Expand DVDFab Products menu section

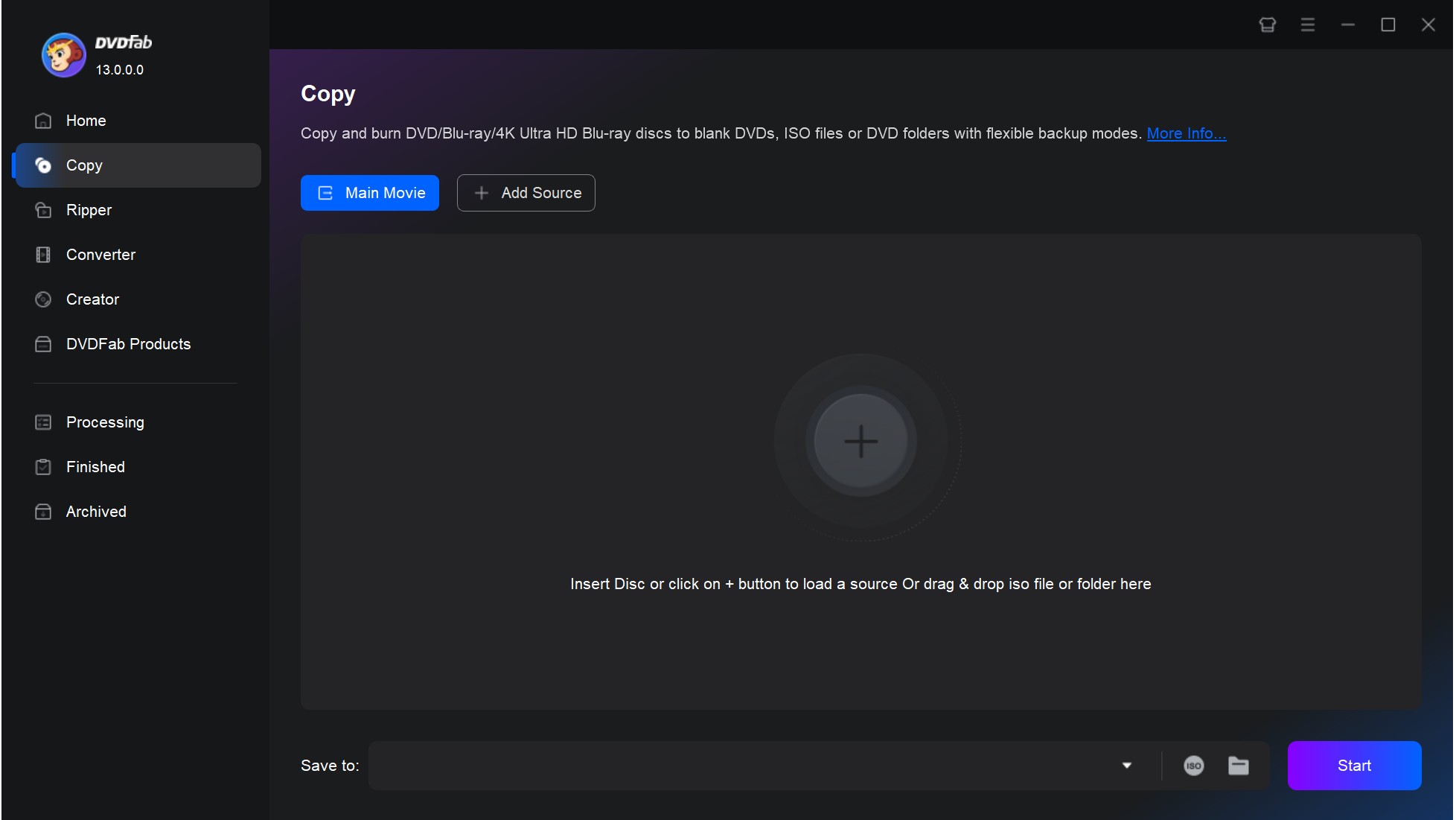click(128, 343)
